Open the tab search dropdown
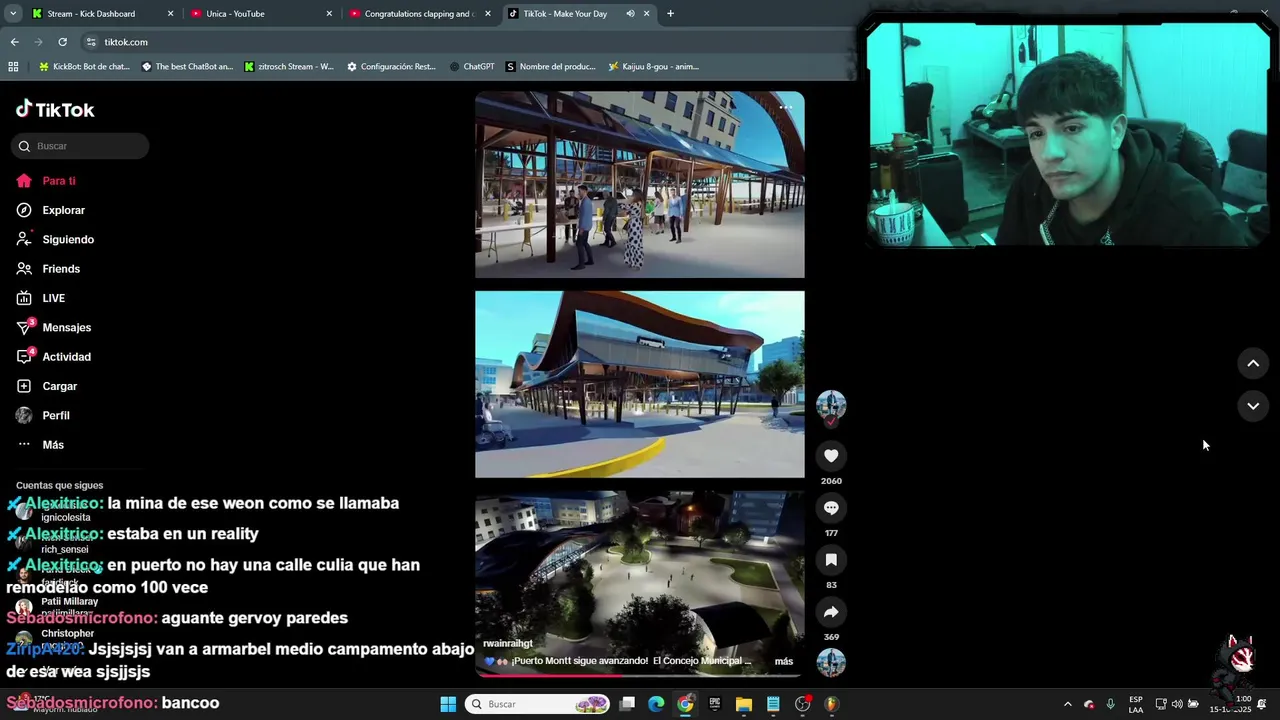This screenshot has height=720, width=1280. click(x=13, y=14)
